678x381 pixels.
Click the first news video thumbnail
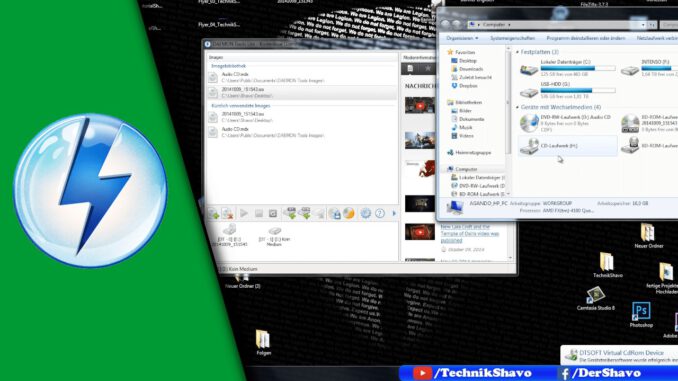point(419,105)
